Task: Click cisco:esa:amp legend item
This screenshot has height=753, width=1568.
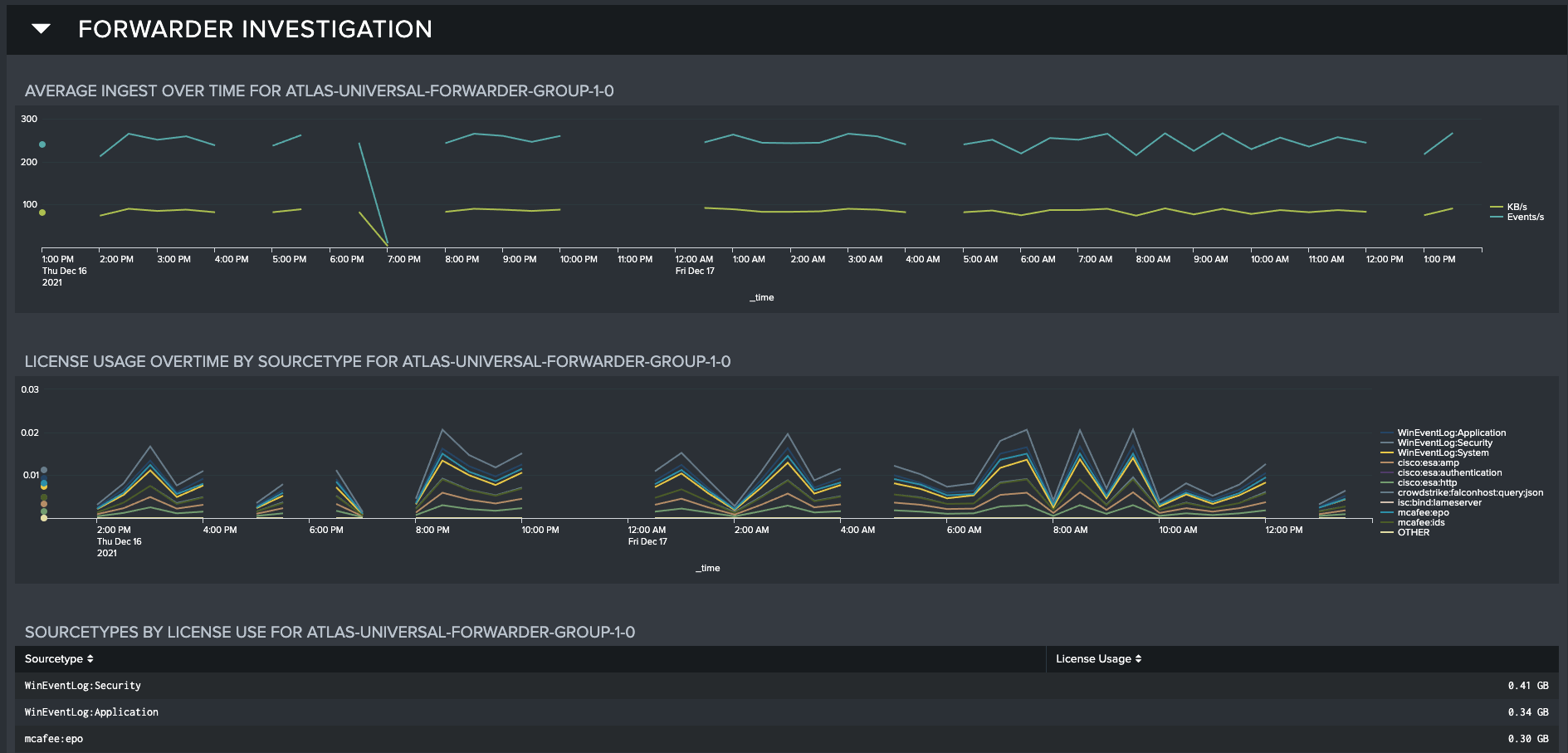Action: point(1428,462)
